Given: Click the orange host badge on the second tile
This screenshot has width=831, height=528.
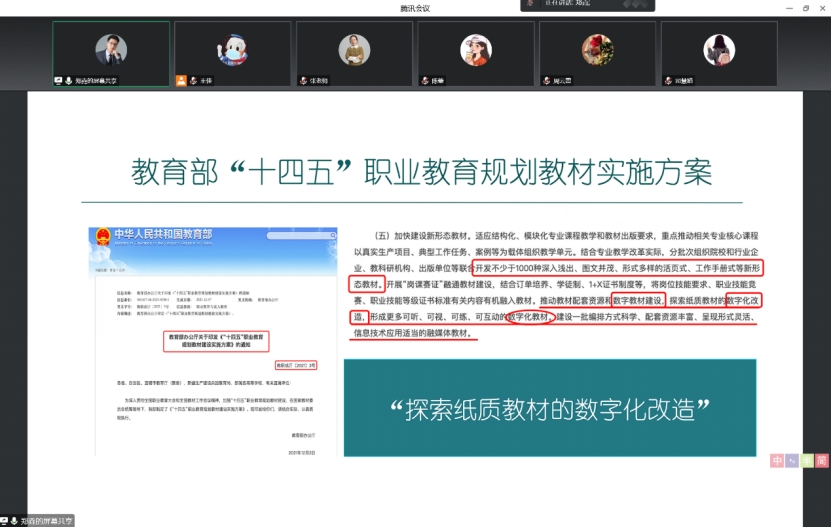Looking at the screenshot, I should click(x=181, y=81).
